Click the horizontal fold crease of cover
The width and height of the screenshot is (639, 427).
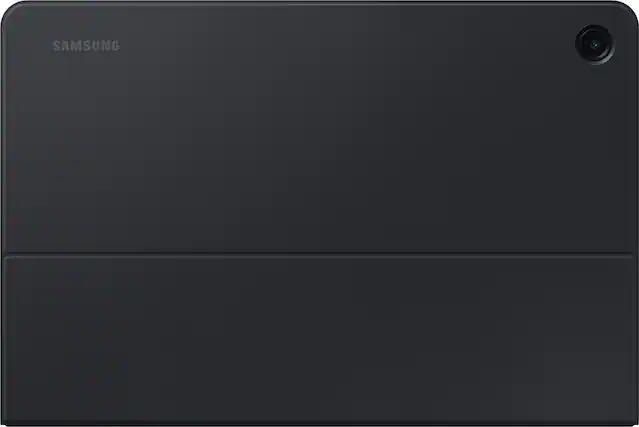pyautogui.click(x=318, y=255)
